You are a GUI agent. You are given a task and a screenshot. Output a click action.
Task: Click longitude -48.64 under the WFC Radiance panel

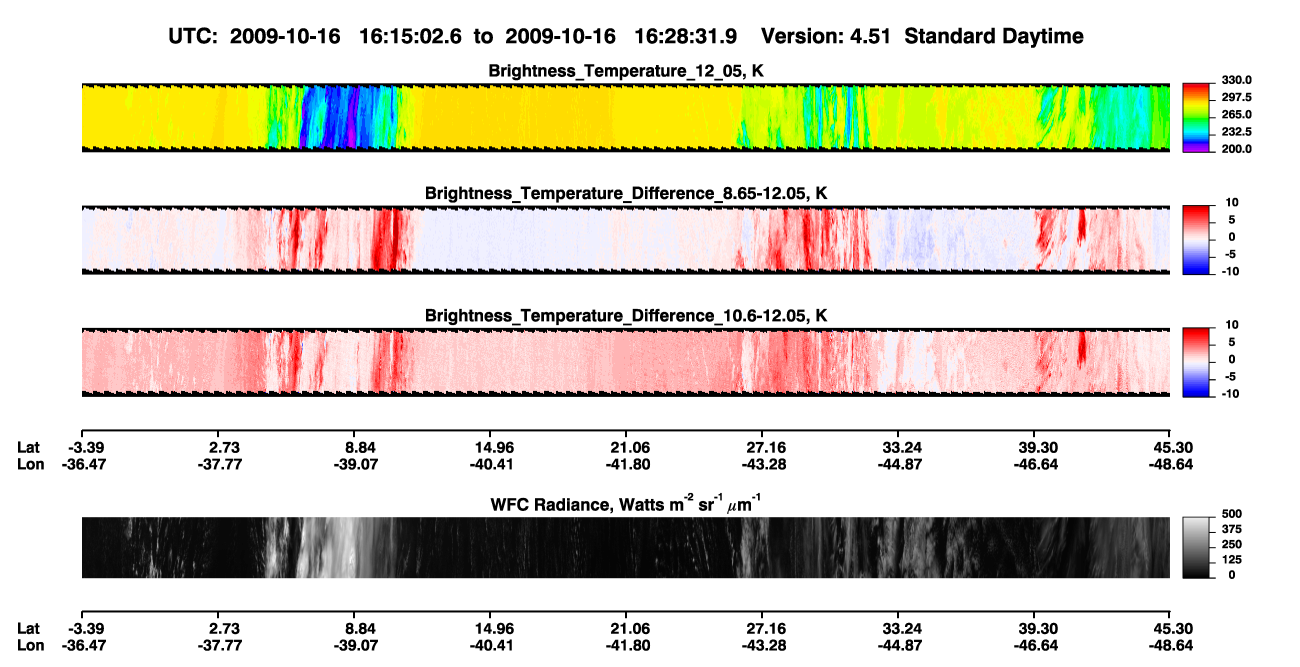pos(1171,645)
